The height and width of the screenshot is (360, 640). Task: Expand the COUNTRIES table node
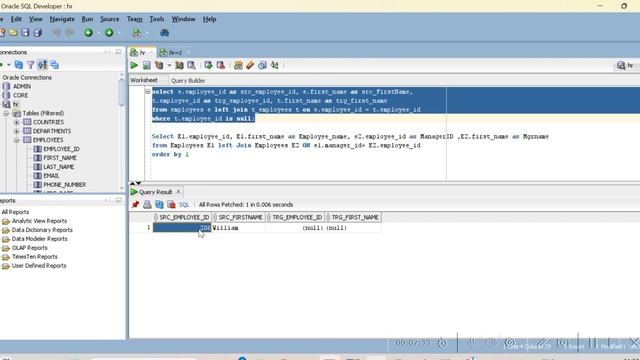[16, 122]
